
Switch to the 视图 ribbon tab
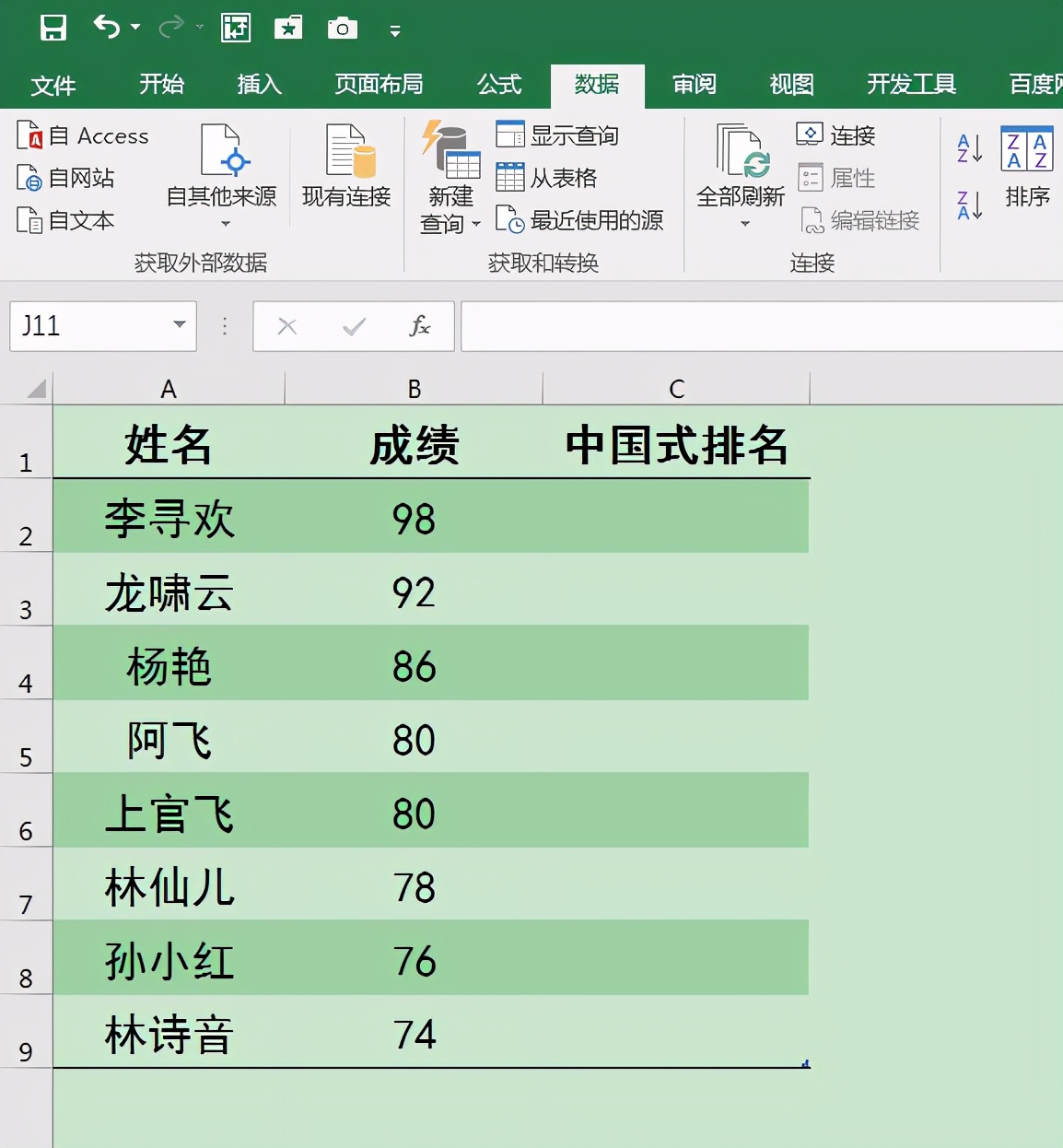coord(792,85)
